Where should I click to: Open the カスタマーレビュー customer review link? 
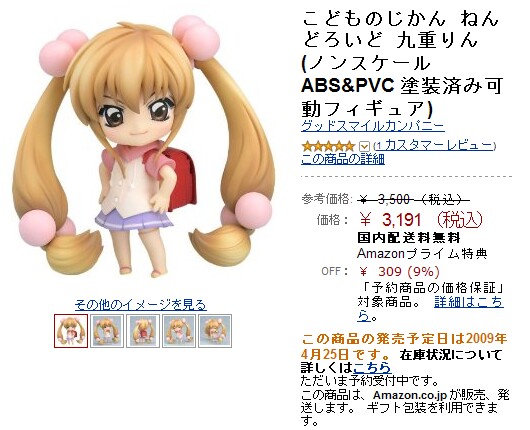click(434, 145)
